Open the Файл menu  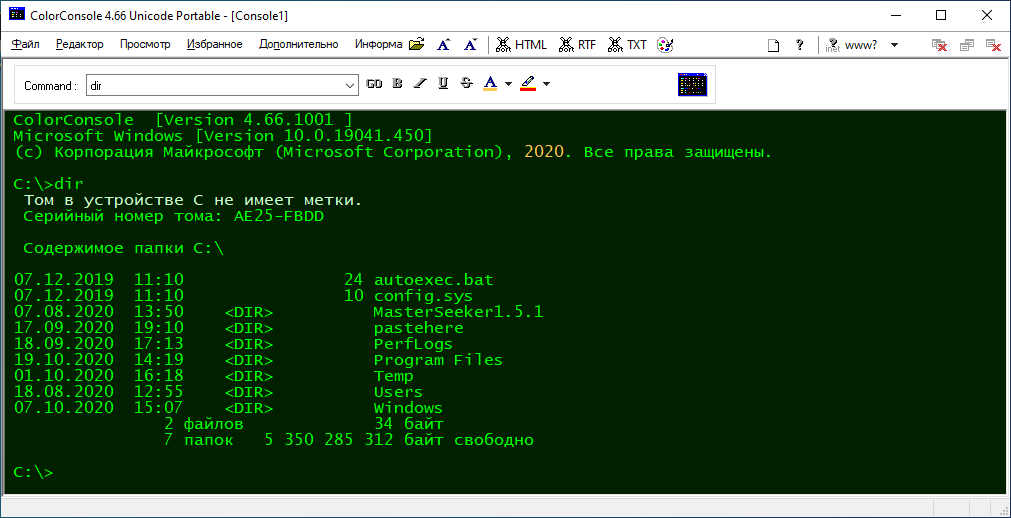click(x=26, y=45)
